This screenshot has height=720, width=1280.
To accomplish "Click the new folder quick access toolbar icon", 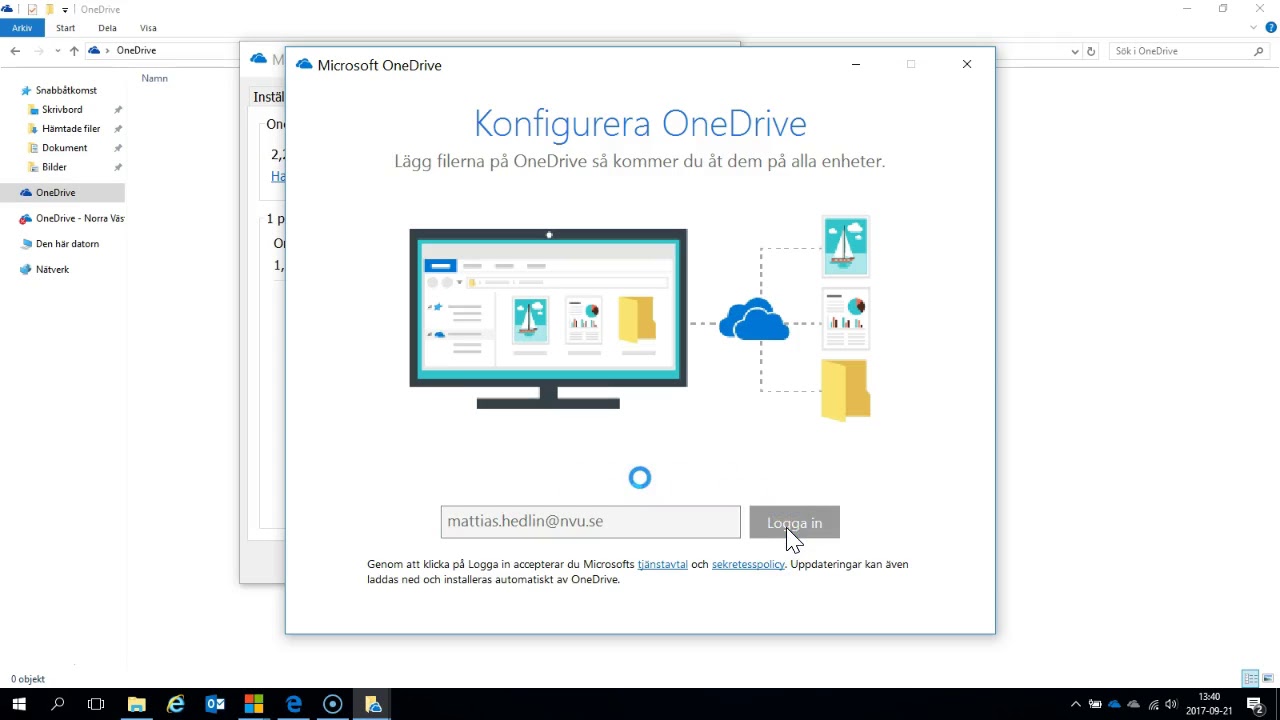I will (x=49, y=9).
